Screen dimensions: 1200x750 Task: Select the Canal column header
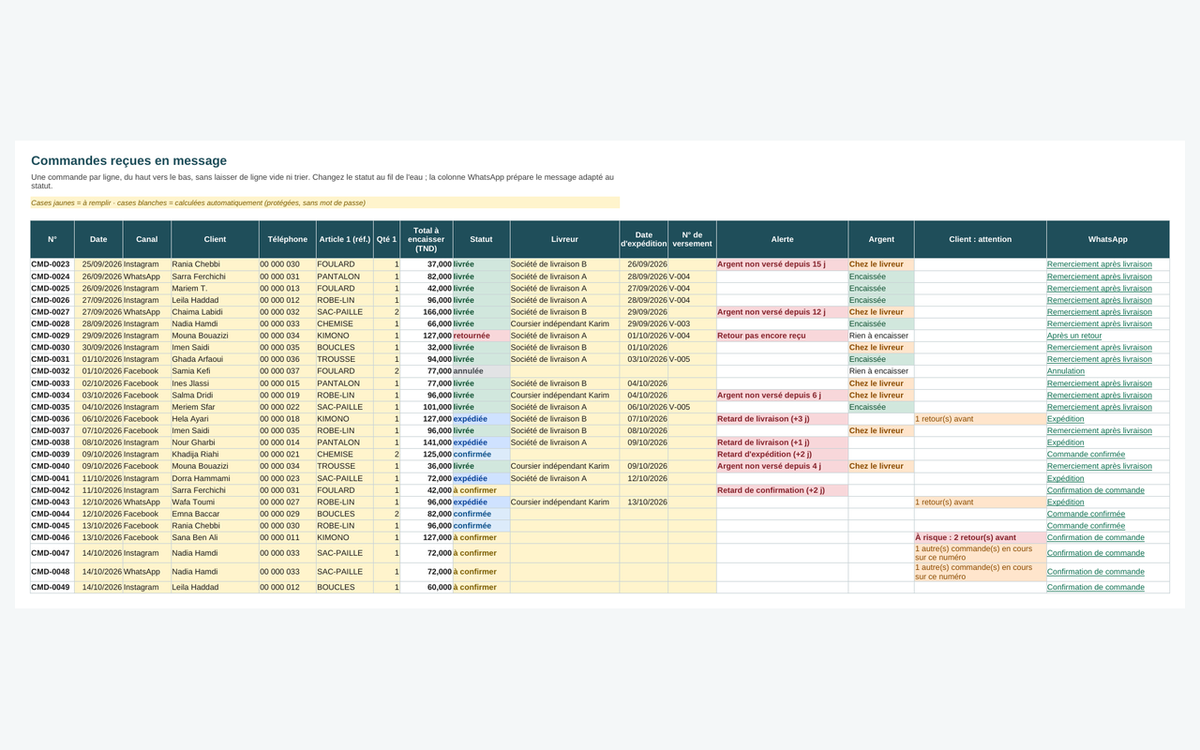(x=147, y=239)
